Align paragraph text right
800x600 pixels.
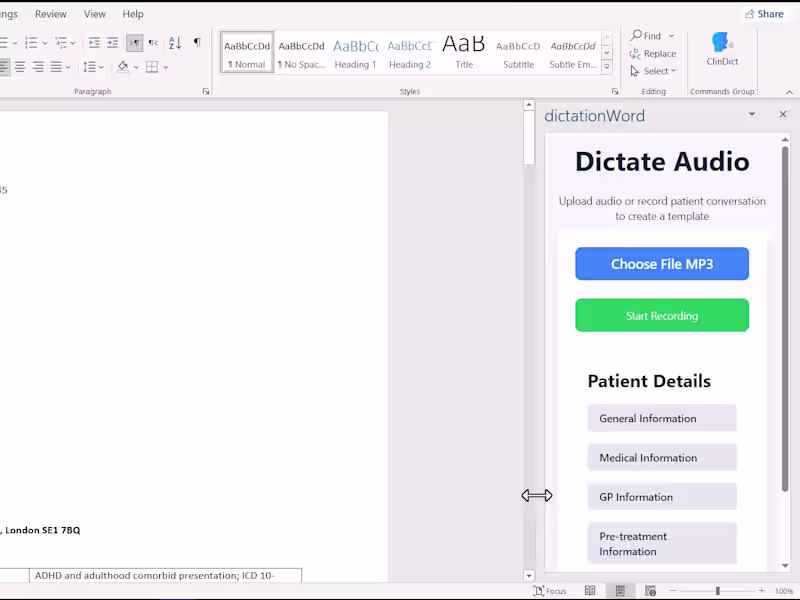(38, 67)
